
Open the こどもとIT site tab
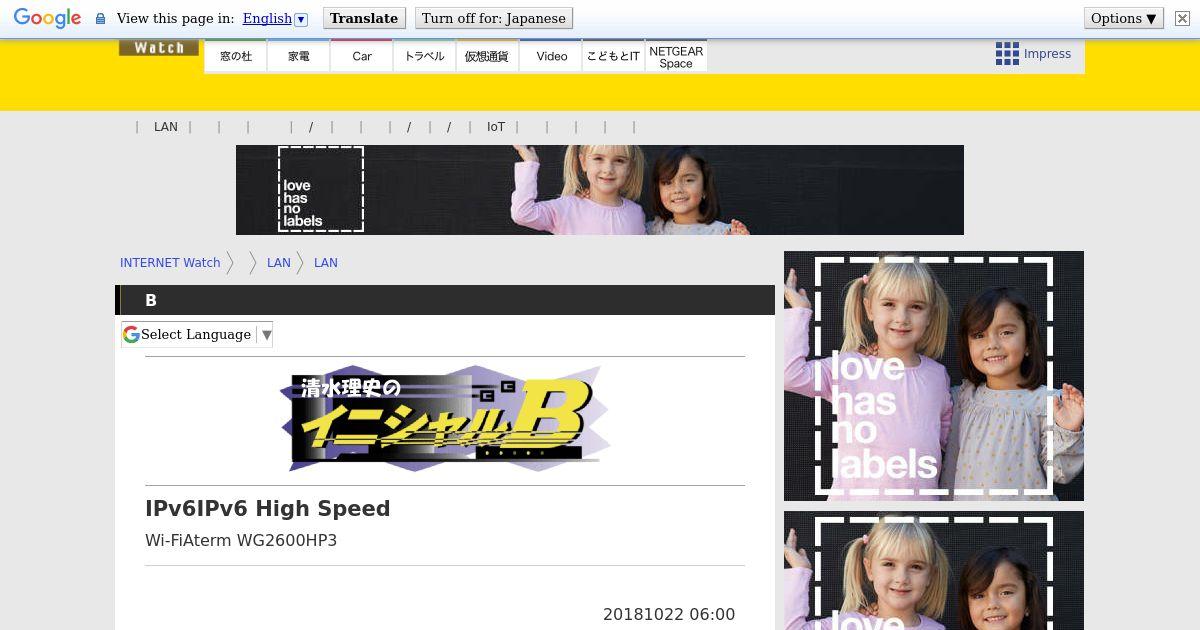[613, 56]
